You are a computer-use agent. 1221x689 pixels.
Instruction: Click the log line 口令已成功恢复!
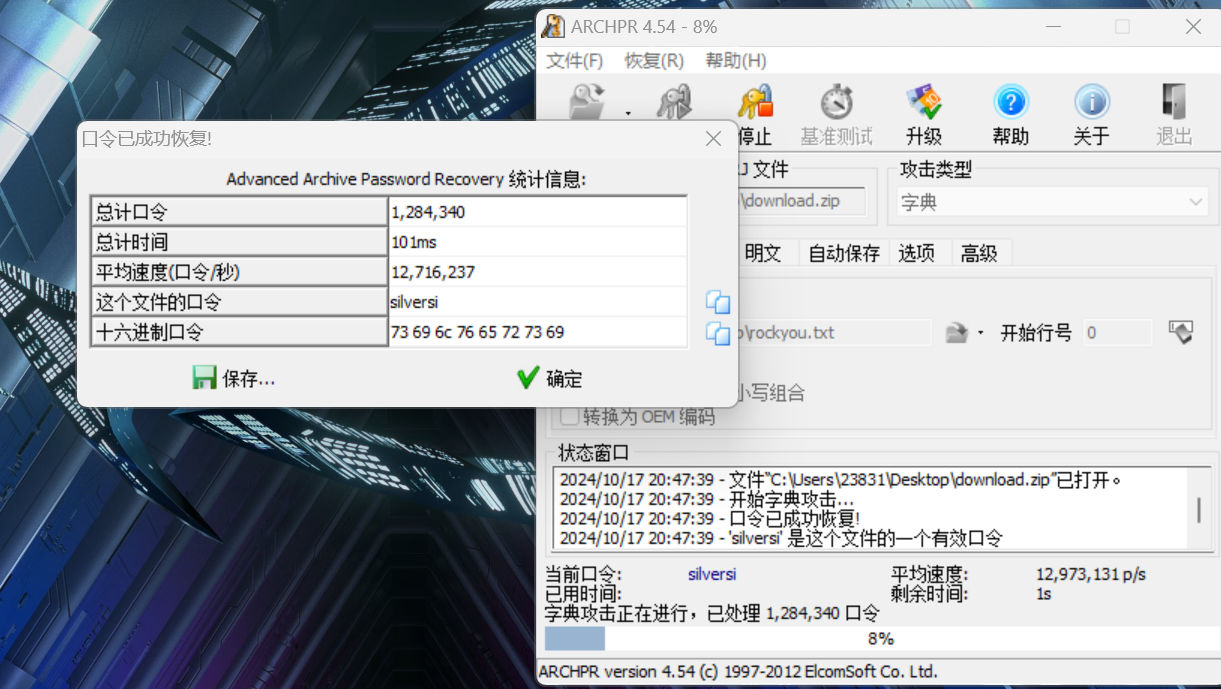(x=710, y=519)
